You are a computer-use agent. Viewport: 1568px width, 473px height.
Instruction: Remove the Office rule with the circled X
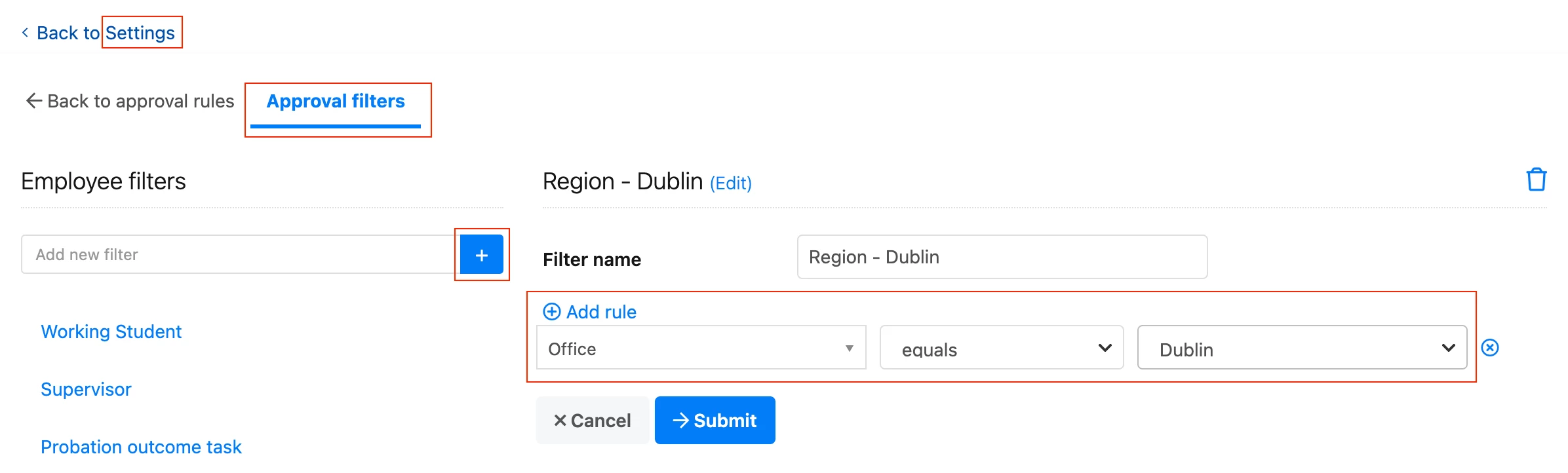tap(1490, 347)
